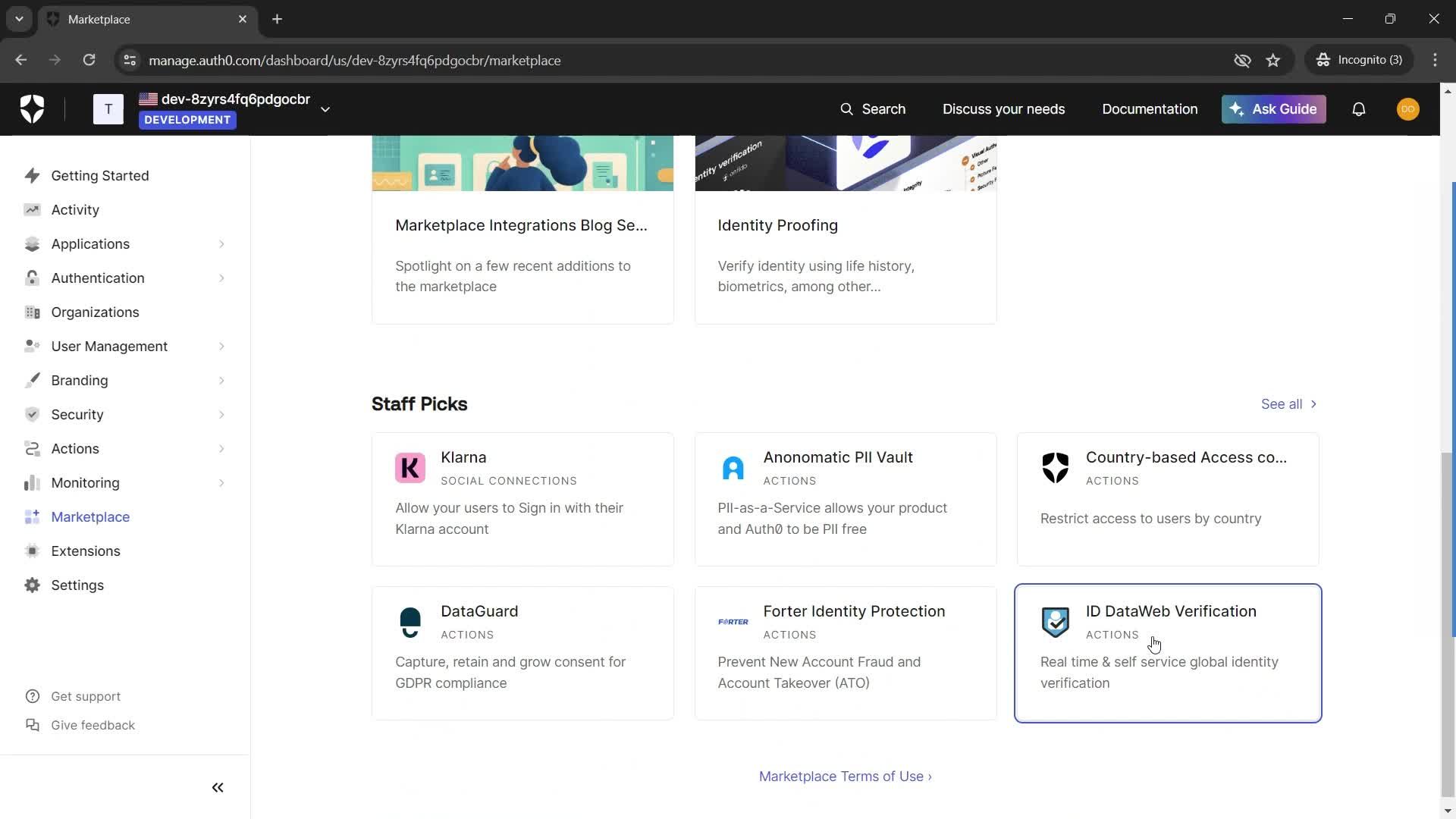Image resolution: width=1456 pixels, height=819 pixels.
Task: Expand the Authentication submenu chevron
Action: tap(221, 278)
